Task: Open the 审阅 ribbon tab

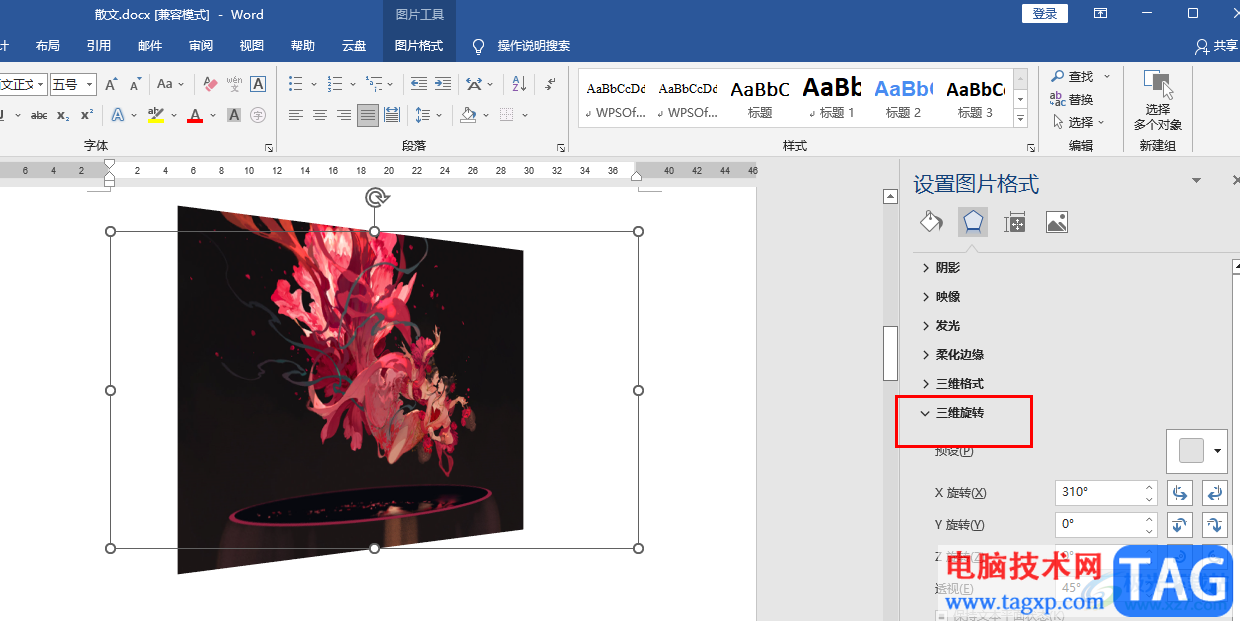Action: (201, 45)
